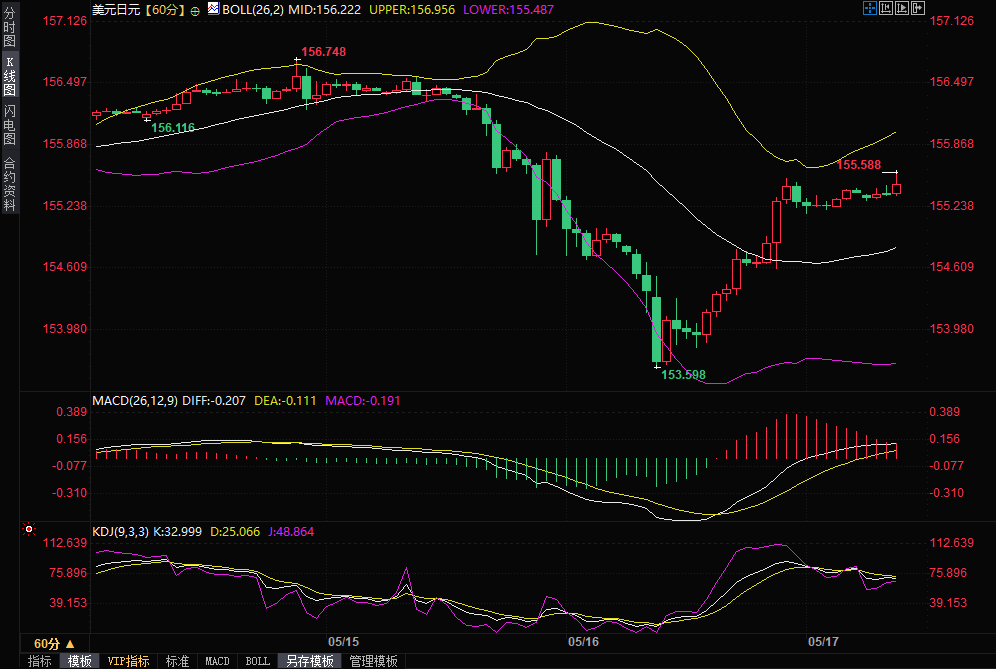
Task: Click the chart playback icon
Action: (901, 9)
